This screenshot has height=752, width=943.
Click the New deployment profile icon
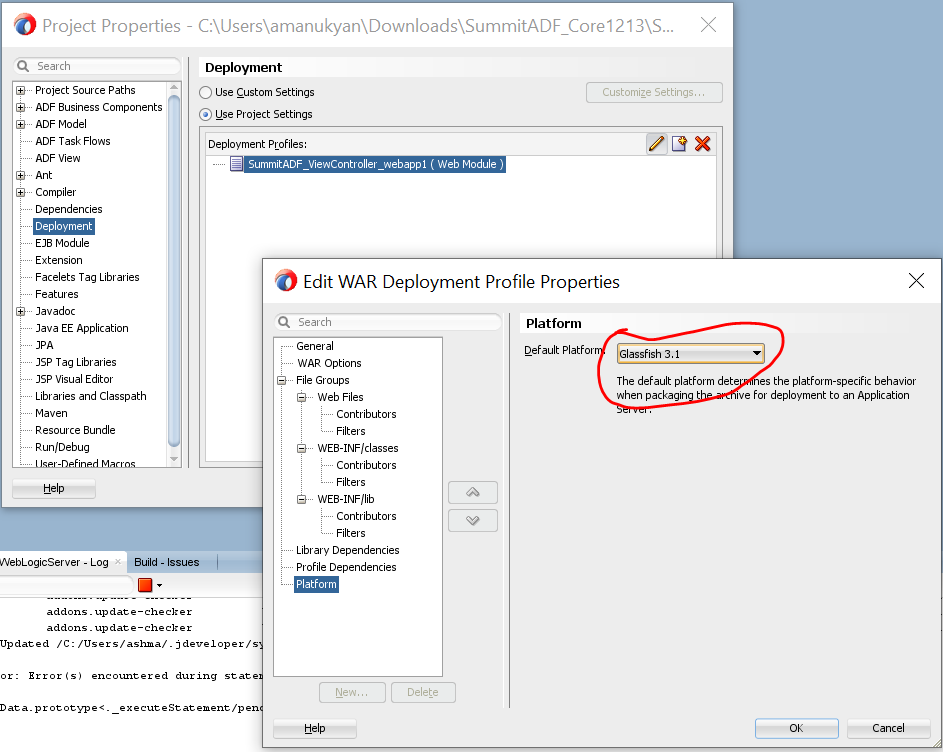(680, 144)
